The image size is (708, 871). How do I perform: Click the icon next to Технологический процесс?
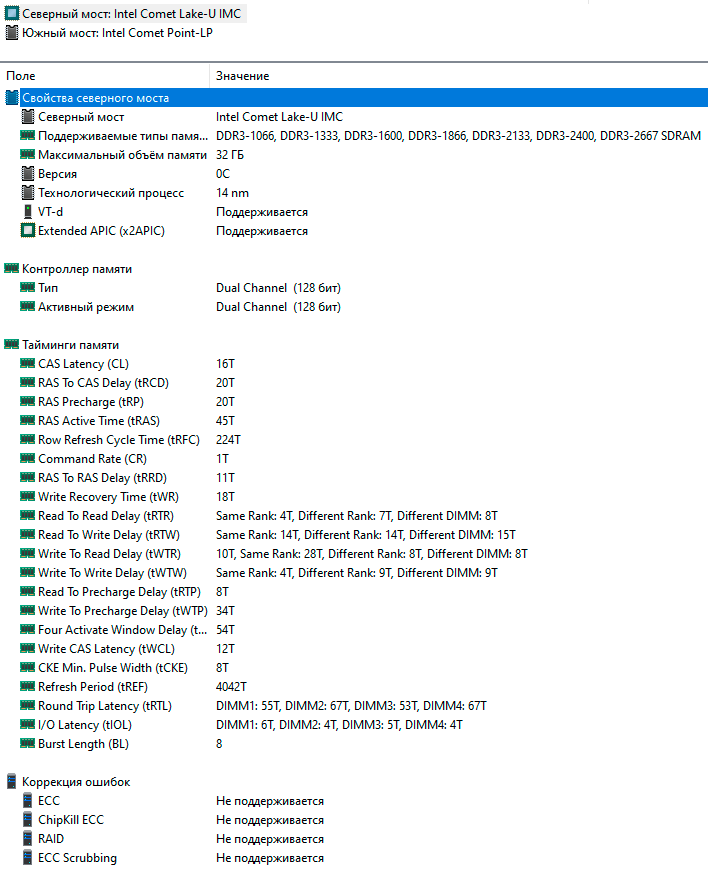27,193
